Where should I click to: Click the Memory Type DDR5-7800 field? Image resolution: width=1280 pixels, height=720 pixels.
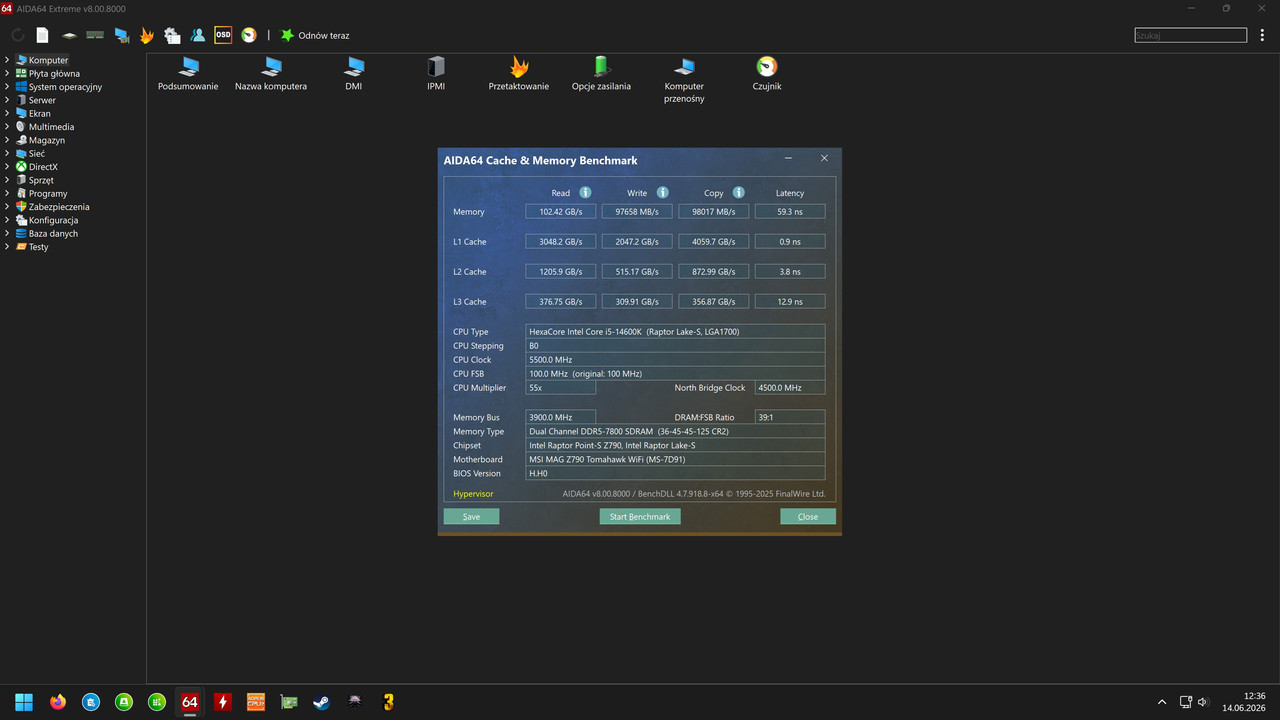[x=676, y=432]
